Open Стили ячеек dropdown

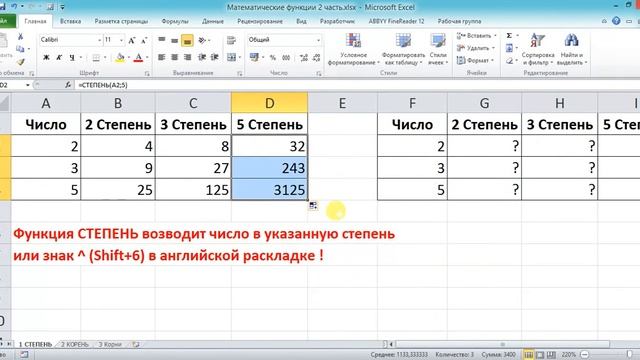[438, 49]
